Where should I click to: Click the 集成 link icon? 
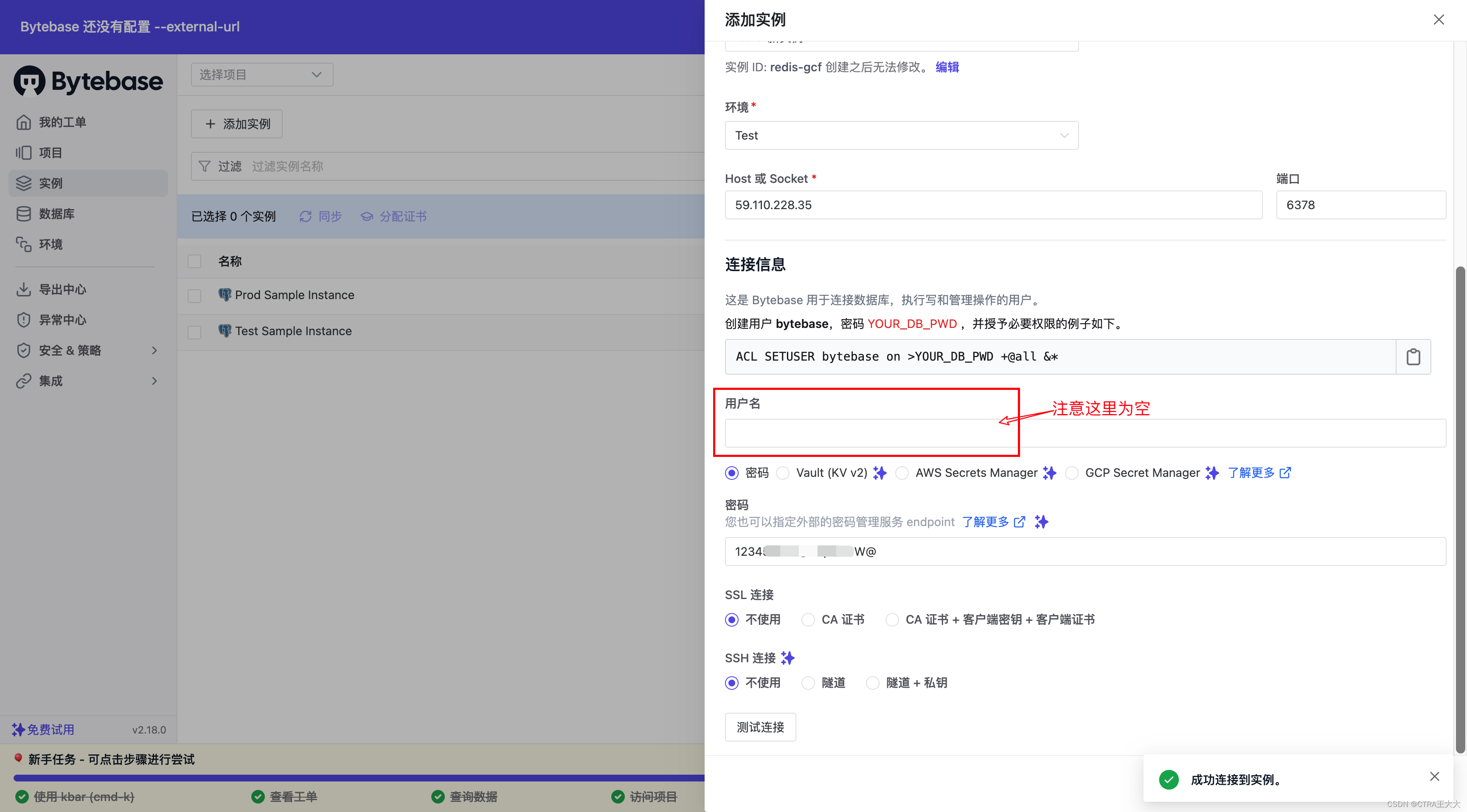(23, 381)
